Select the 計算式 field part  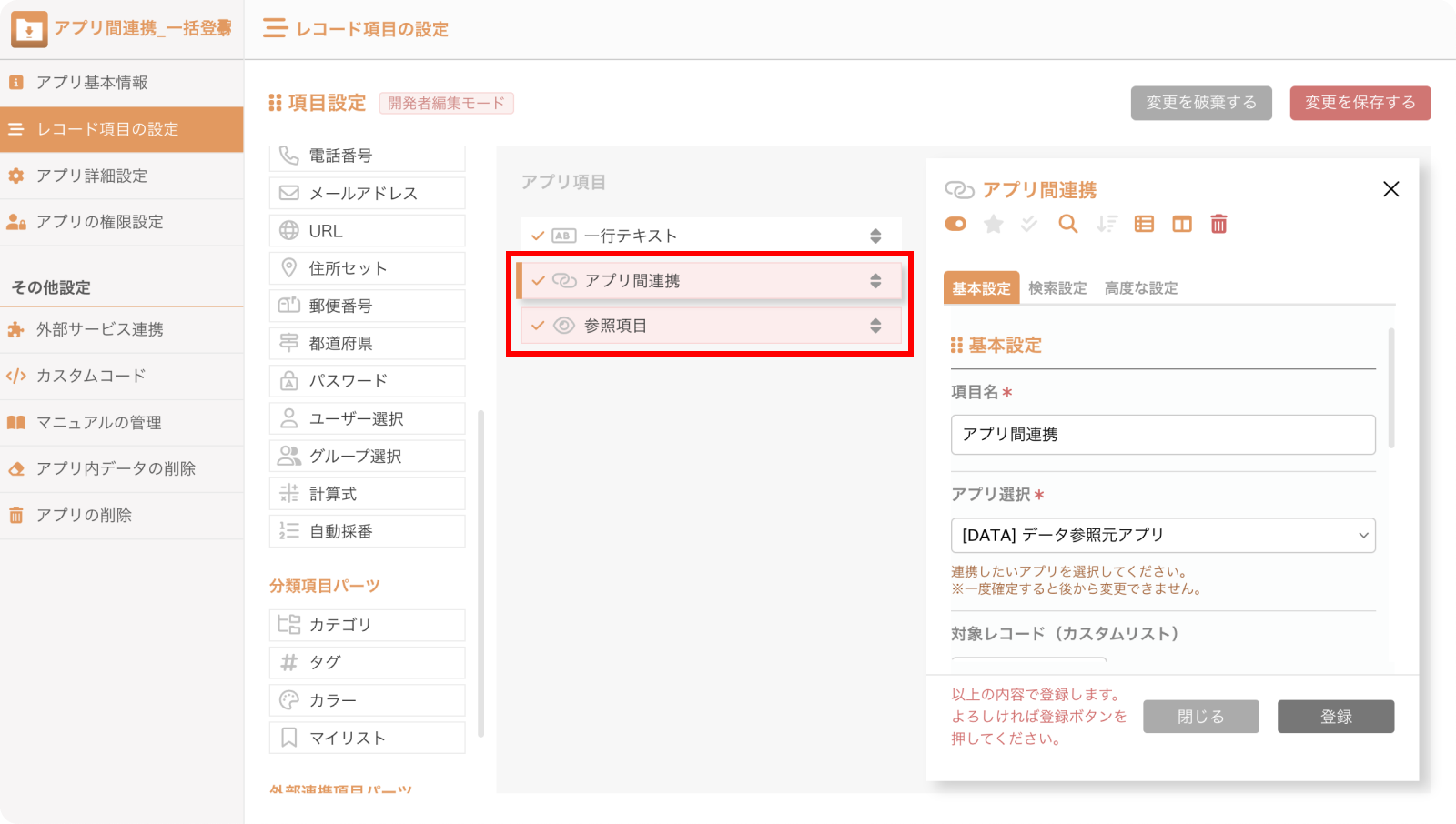tap(368, 494)
